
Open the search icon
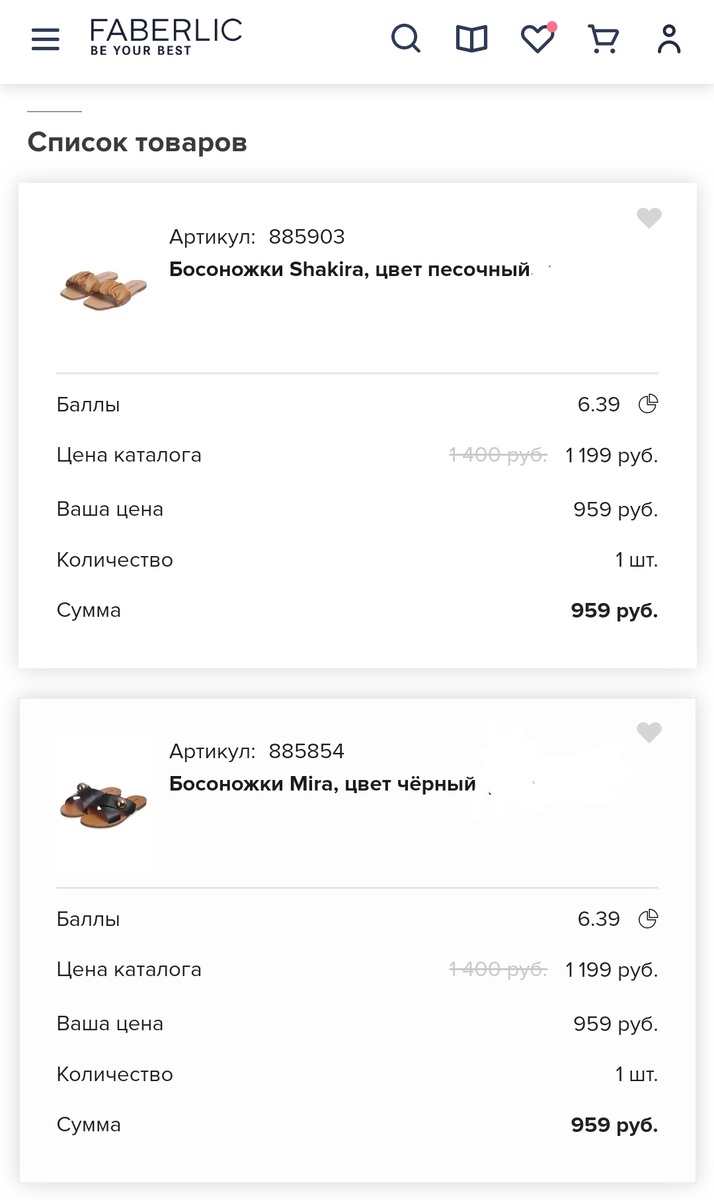406,39
